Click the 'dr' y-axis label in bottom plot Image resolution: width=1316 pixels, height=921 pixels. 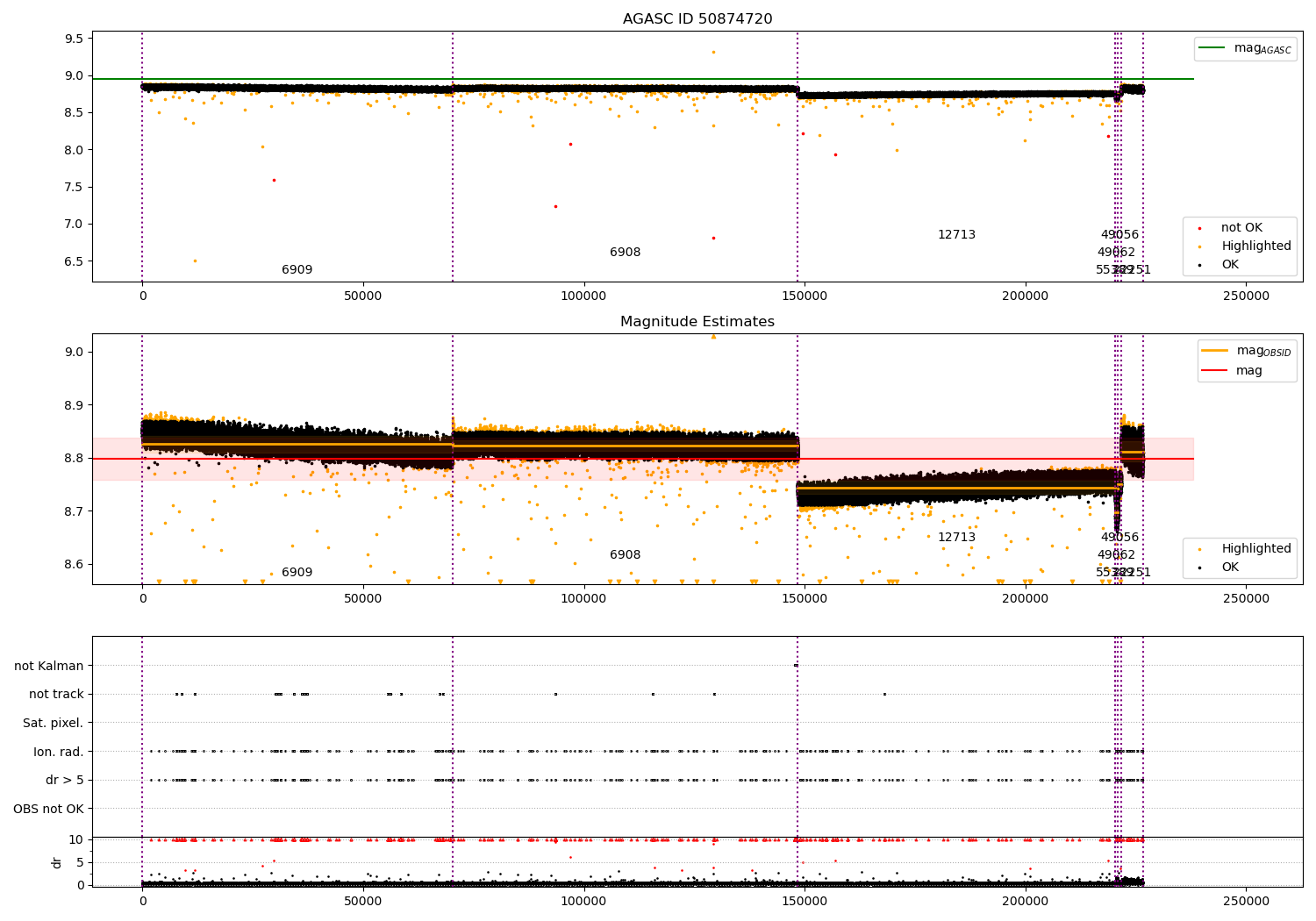pos(57,862)
